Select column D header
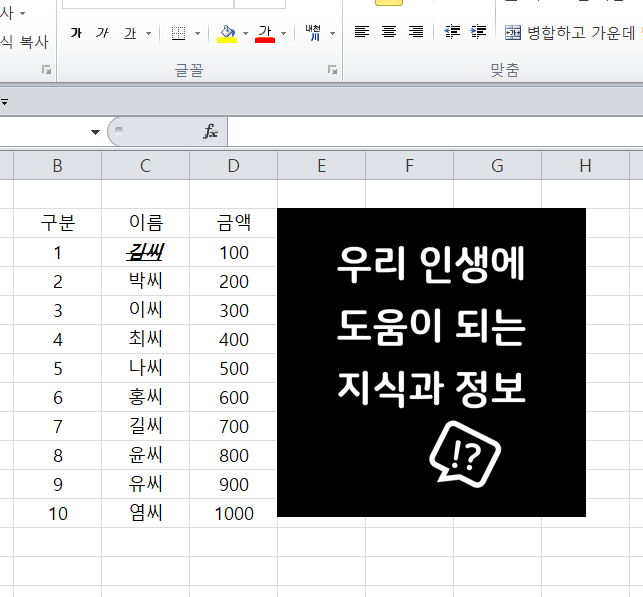Viewport: 643px width, 597px height. click(233, 166)
